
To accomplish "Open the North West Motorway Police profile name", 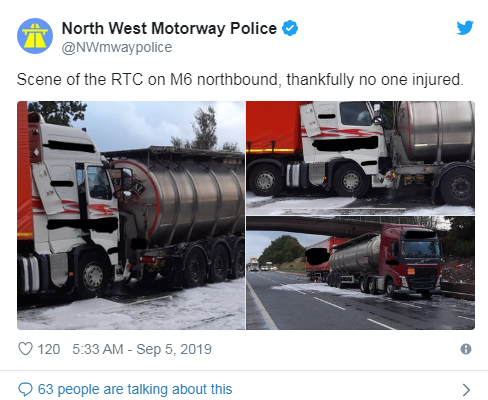I will point(169,28).
